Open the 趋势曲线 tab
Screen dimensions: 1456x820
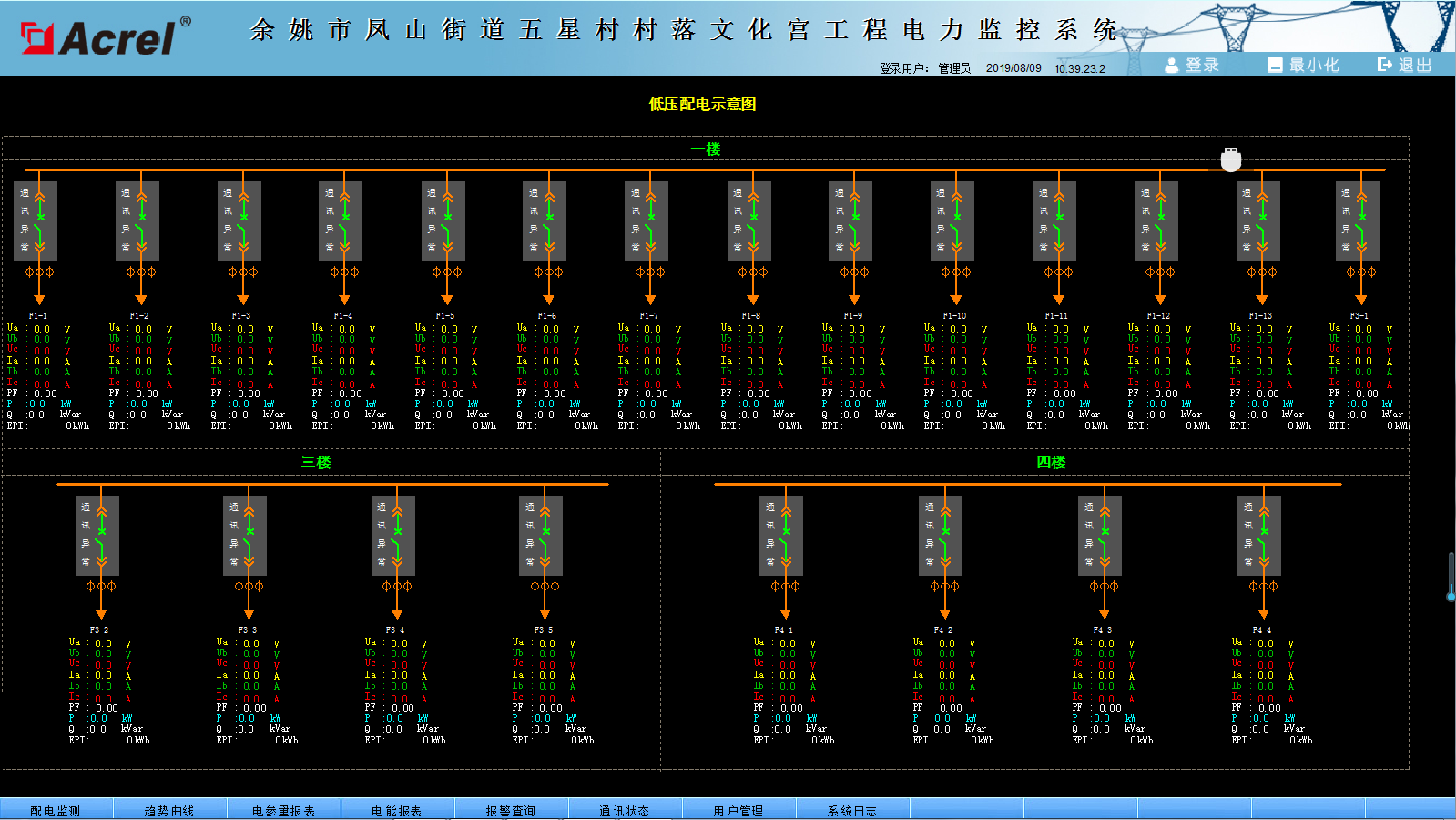coord(169,810)
